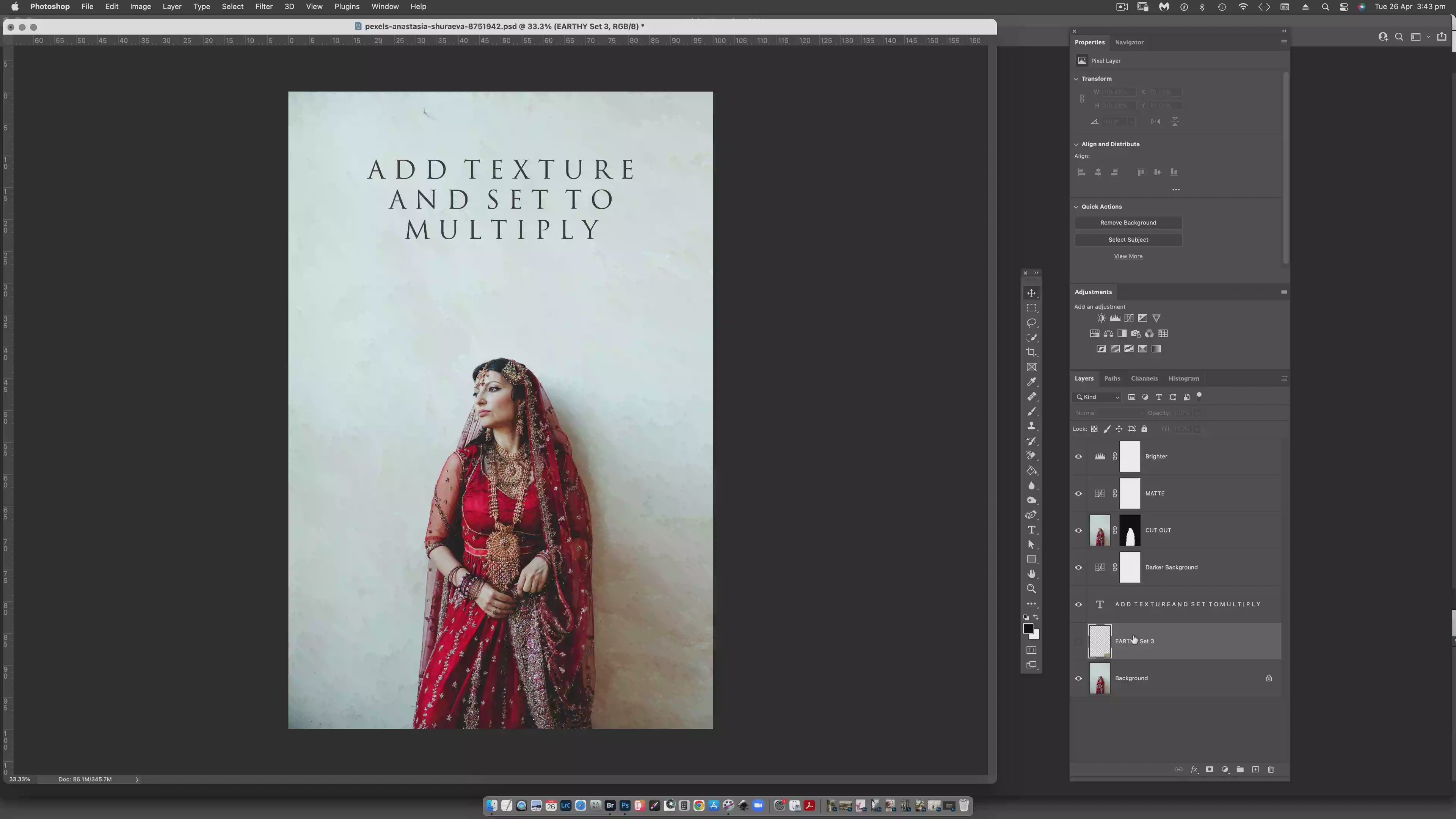Create a new layer group folder
The image size is (1456, 819).
pyautogui.click(x=1240, y=769)
